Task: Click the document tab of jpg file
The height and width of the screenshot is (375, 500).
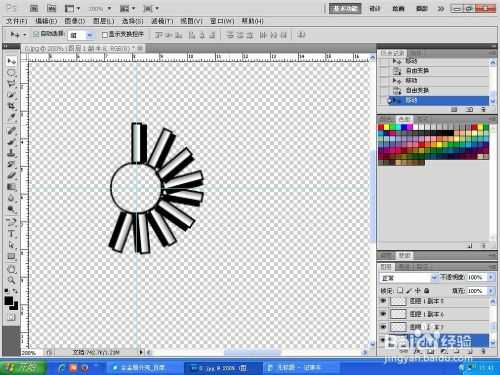Action: coord(83,49)
